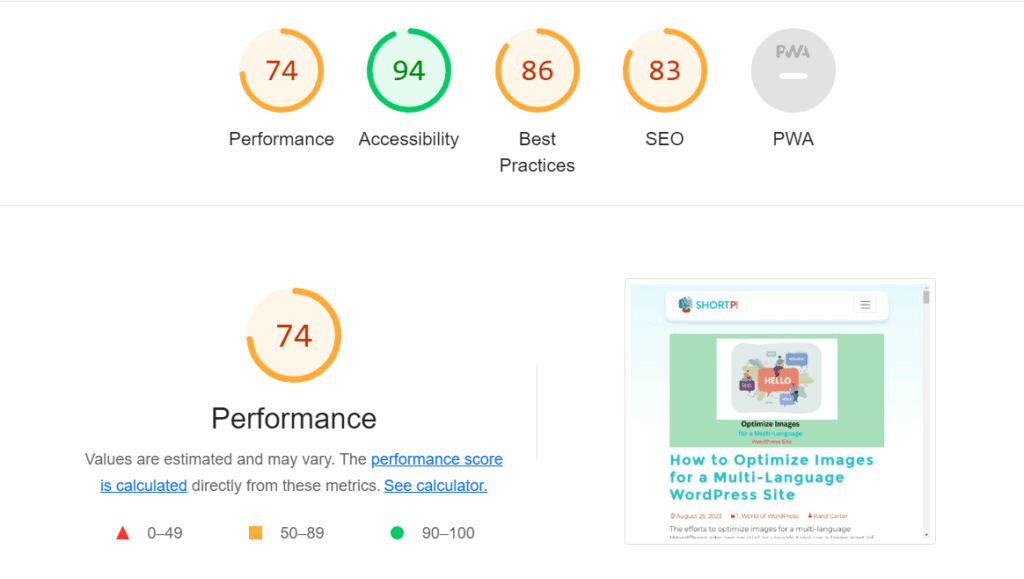Image resolution: width=1024 pixels, height=579 pixels.
Task: Click the See calculator link
Action: pos(435,485)
